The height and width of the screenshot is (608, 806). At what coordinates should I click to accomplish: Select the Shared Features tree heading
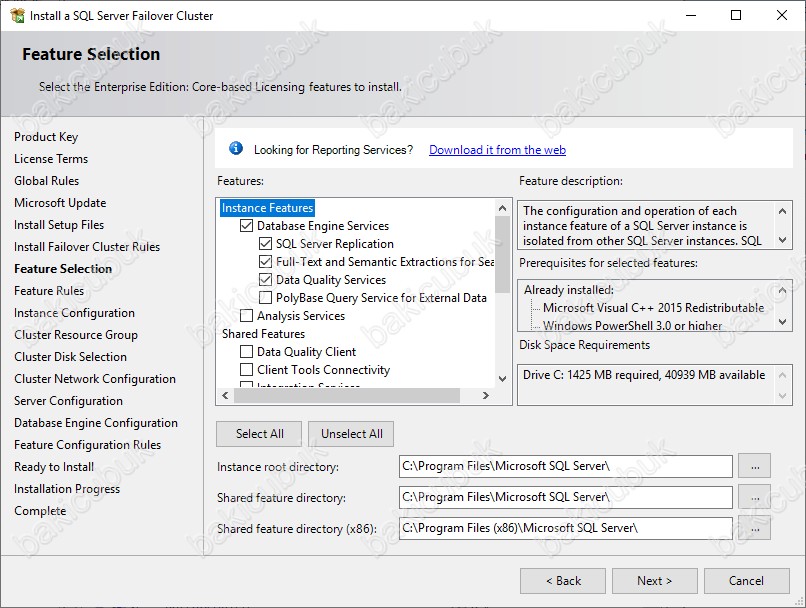263,334
